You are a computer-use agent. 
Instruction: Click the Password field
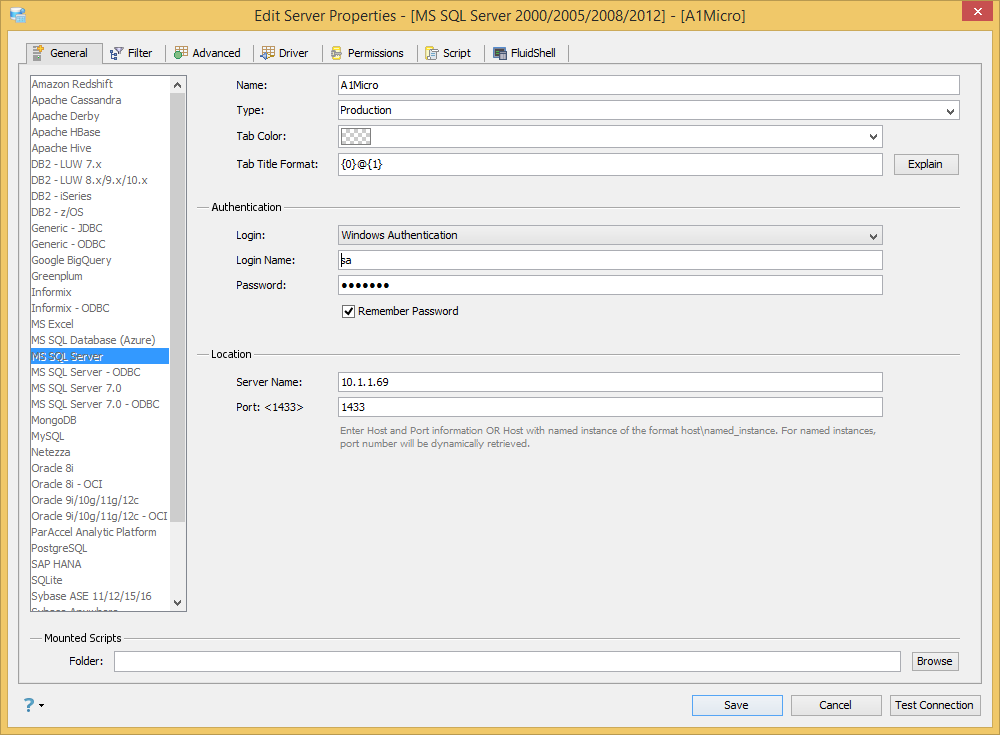point(610,285)
